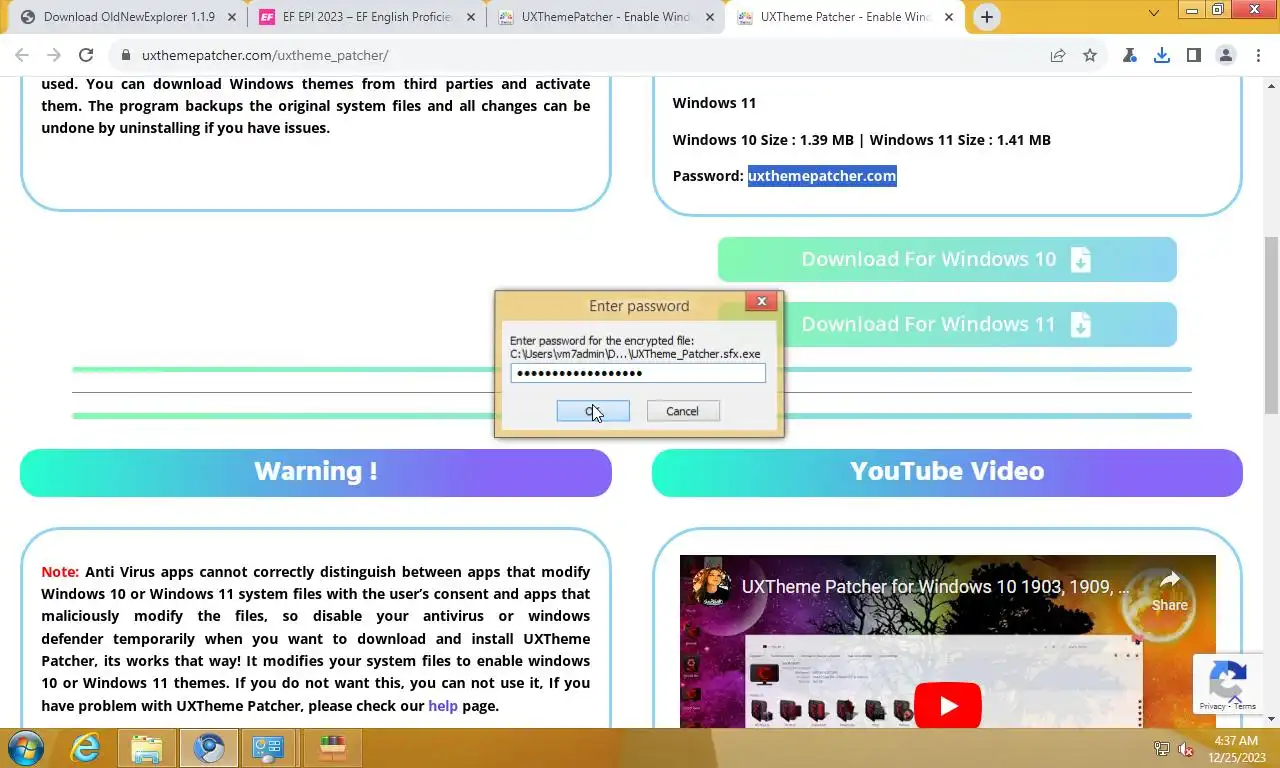Open the taskbar clock and date
The height and width of the screenshot is (768, 1280).
(1236, 749)
